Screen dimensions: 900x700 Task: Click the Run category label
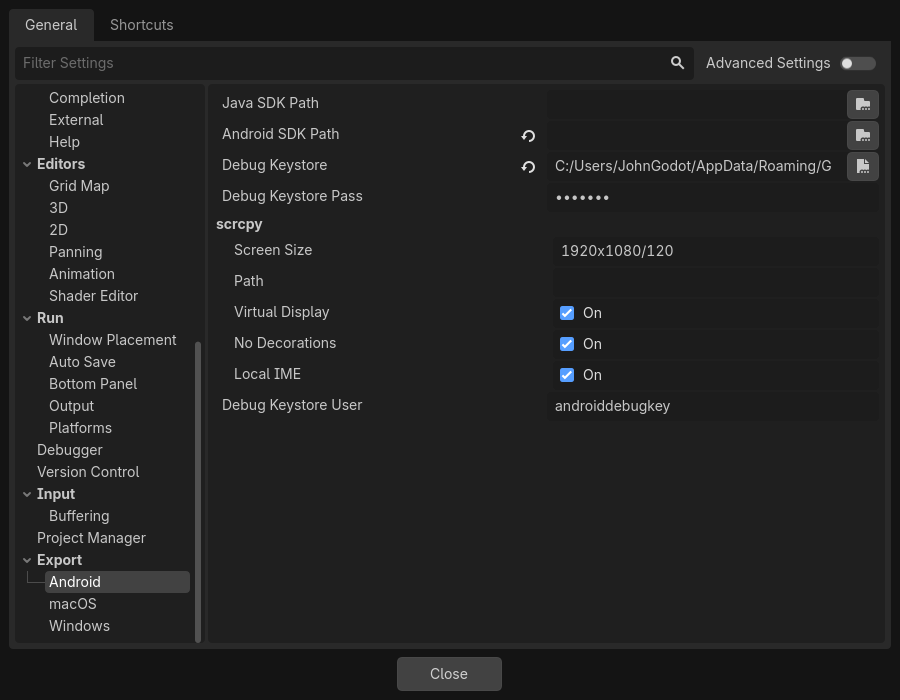[51, 318]
